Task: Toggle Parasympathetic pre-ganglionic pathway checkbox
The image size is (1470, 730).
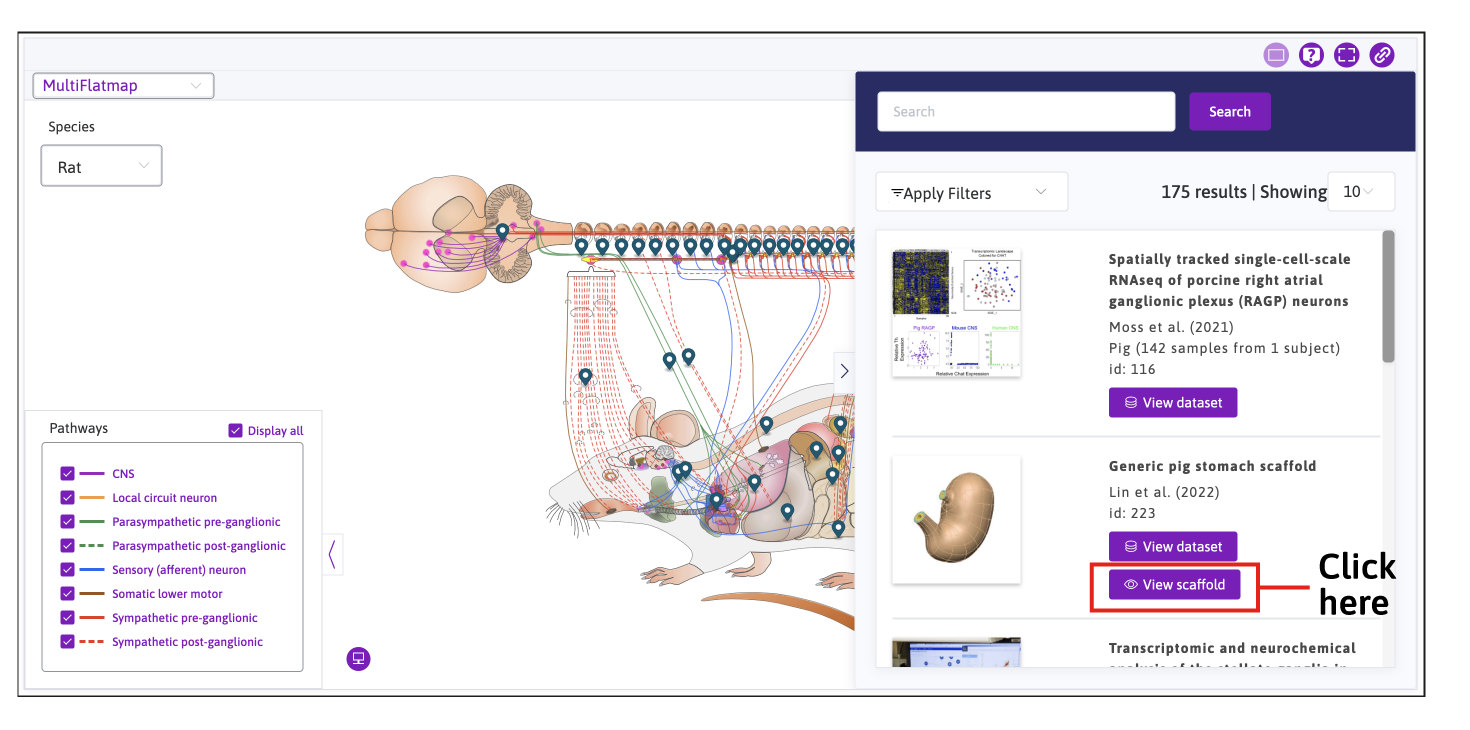Action: point(67,522)
